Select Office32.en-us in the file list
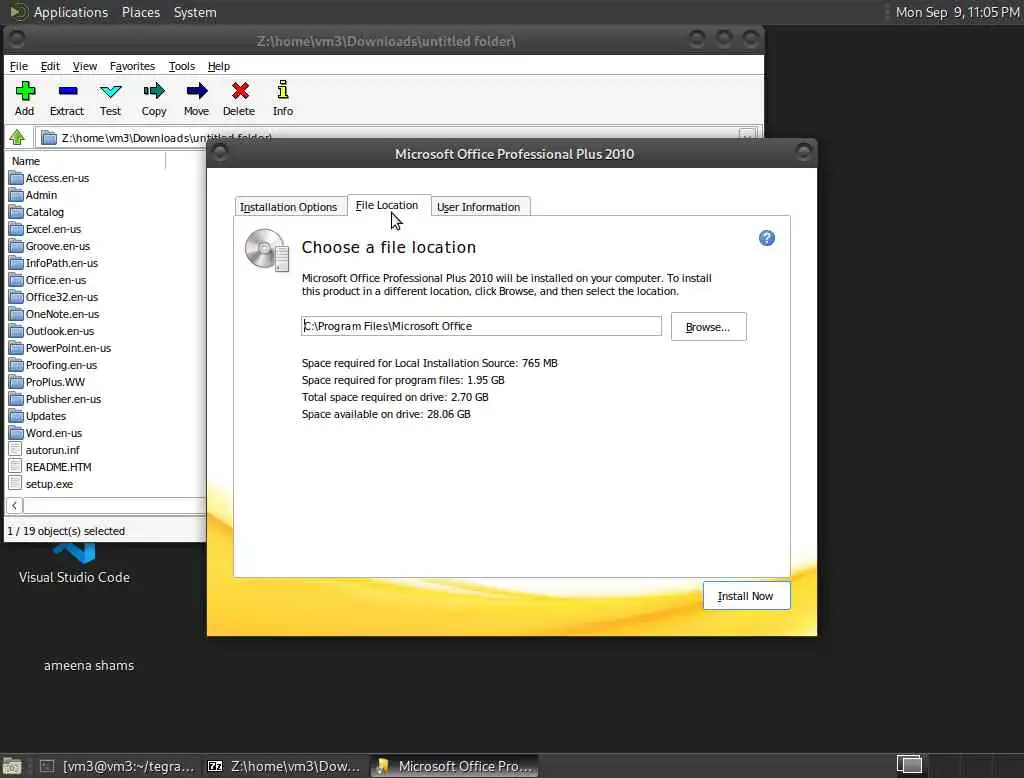Screen dimensions: 1024x778 pyautogui.click(x=61, y=297)
